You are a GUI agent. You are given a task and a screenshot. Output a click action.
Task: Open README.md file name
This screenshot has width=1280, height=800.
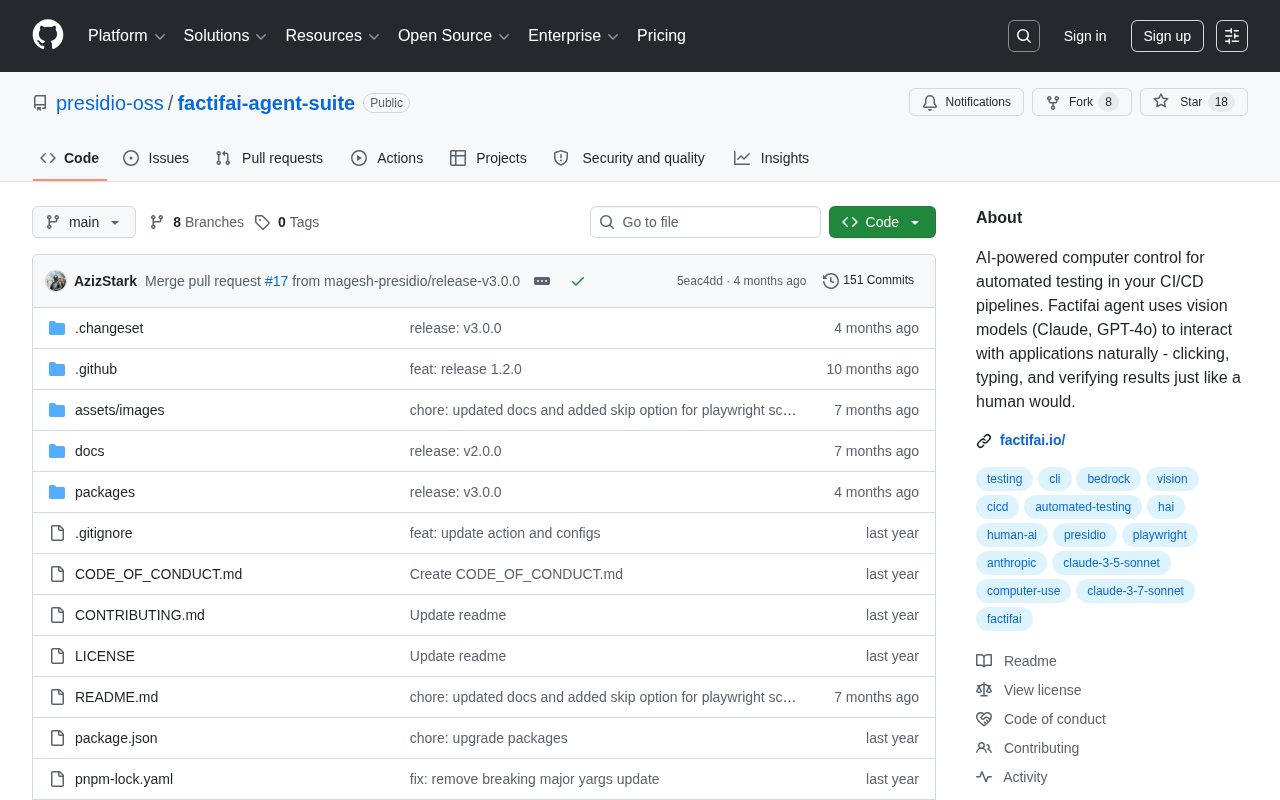116,697
